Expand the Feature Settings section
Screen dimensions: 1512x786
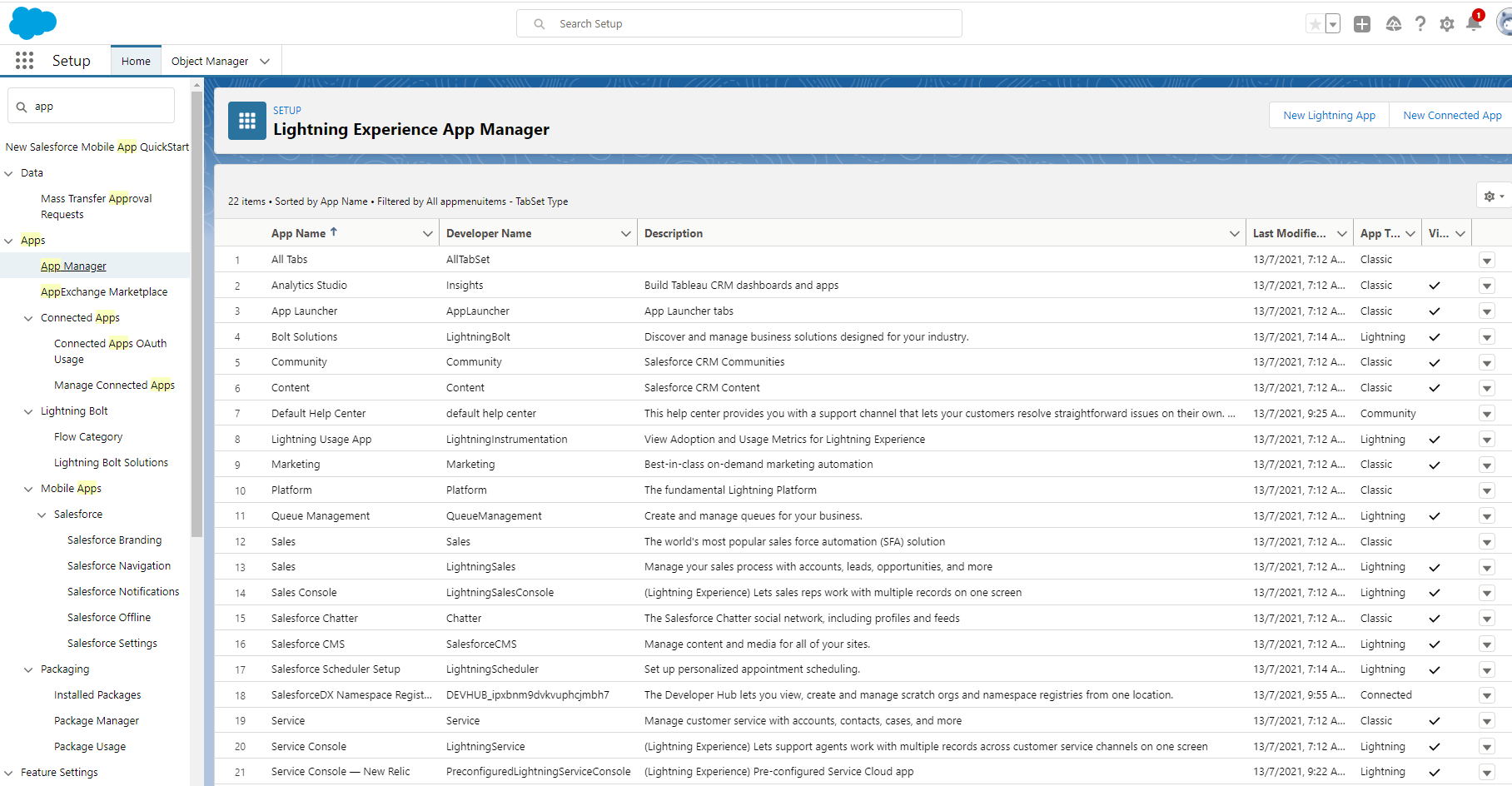point(9,773)
